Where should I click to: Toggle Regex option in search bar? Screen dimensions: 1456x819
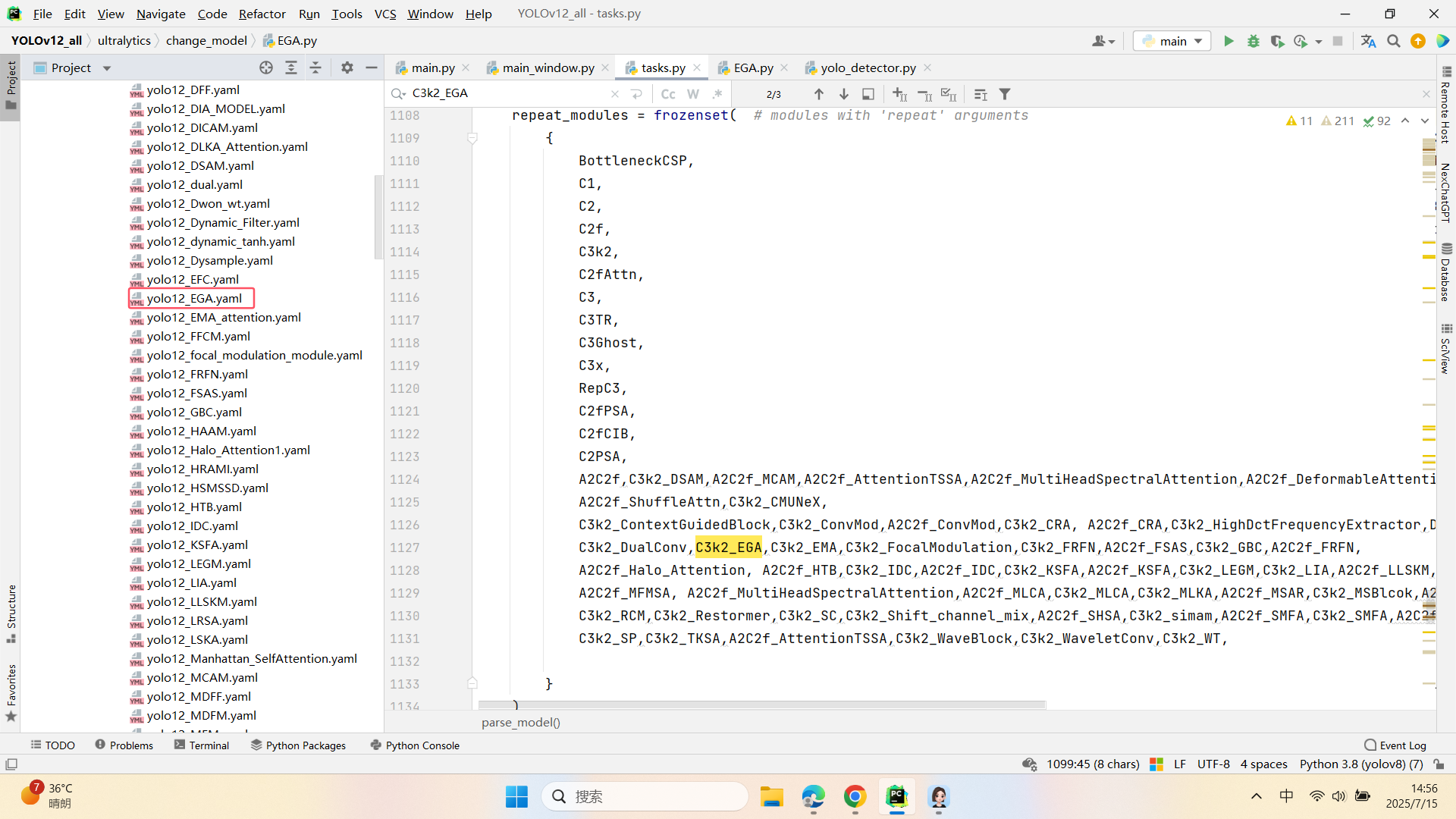[x=717, y=94]
